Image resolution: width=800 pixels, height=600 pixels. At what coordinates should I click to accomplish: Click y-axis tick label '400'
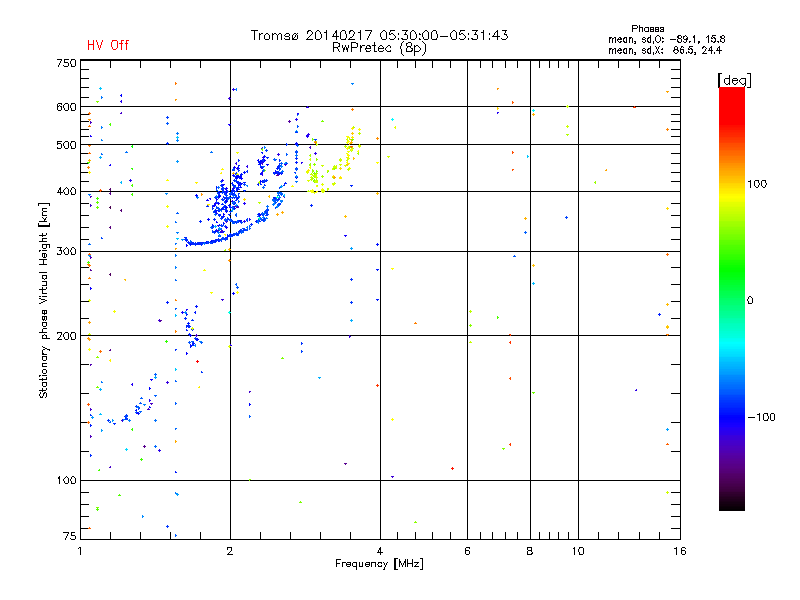tap(66, 191)
